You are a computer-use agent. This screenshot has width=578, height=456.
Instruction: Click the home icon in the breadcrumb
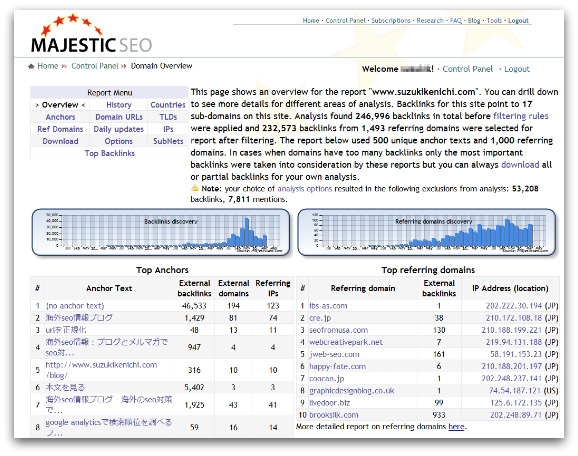coord(32,66)
